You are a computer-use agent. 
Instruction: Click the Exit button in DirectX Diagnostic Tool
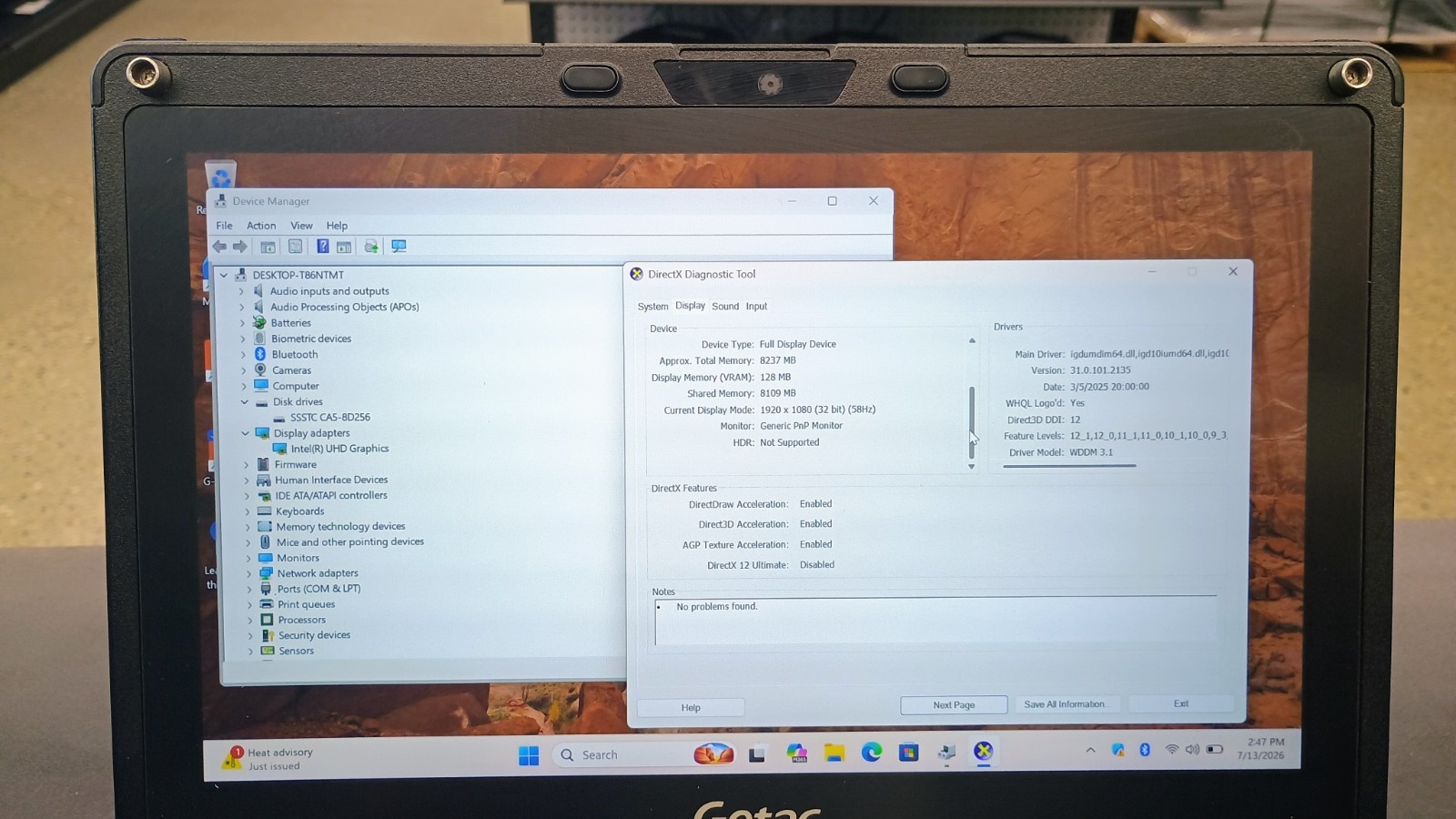[1181, 703]
